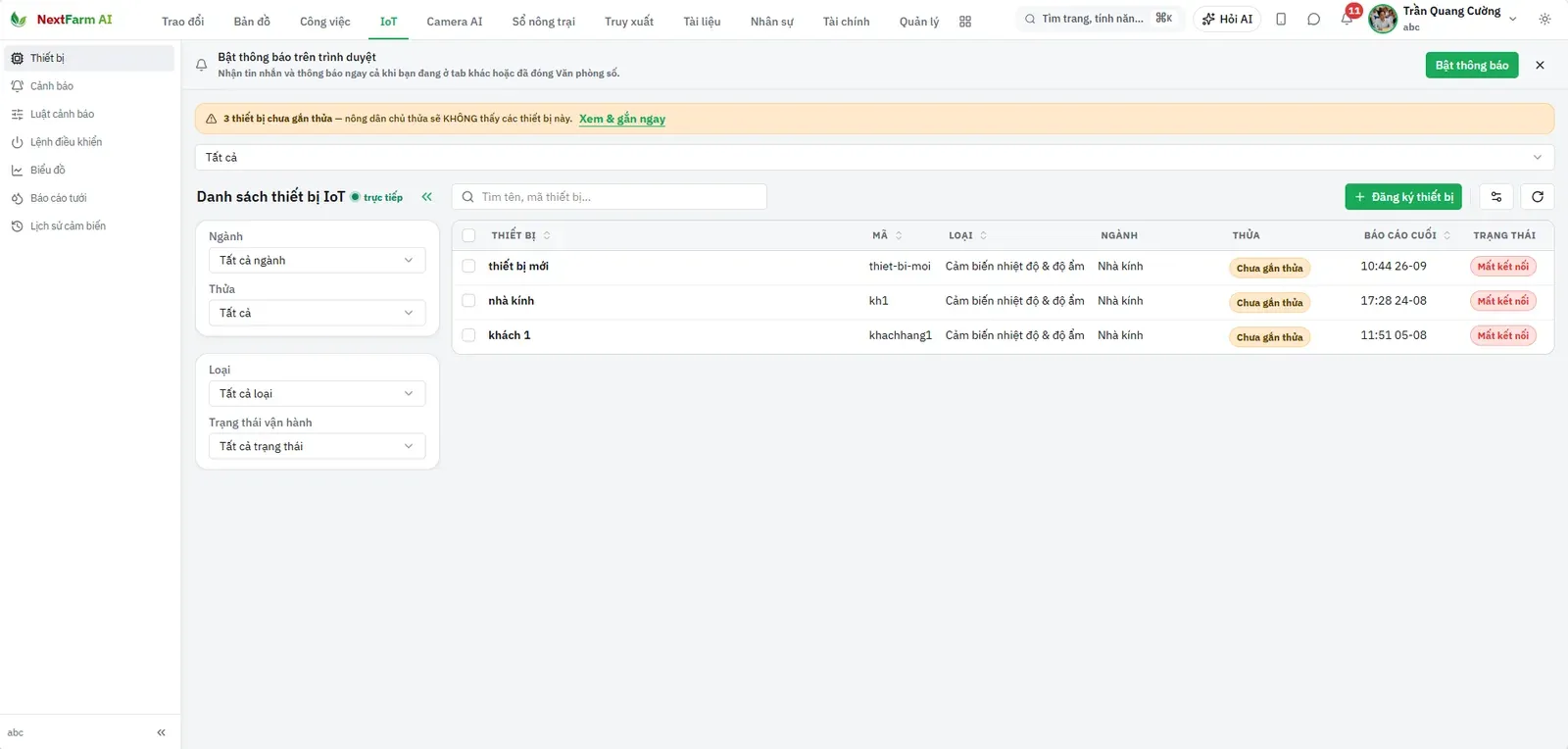Screen dimensions: 1568x749
Task: Sort by the Mã column header
Action: (887, 235)
